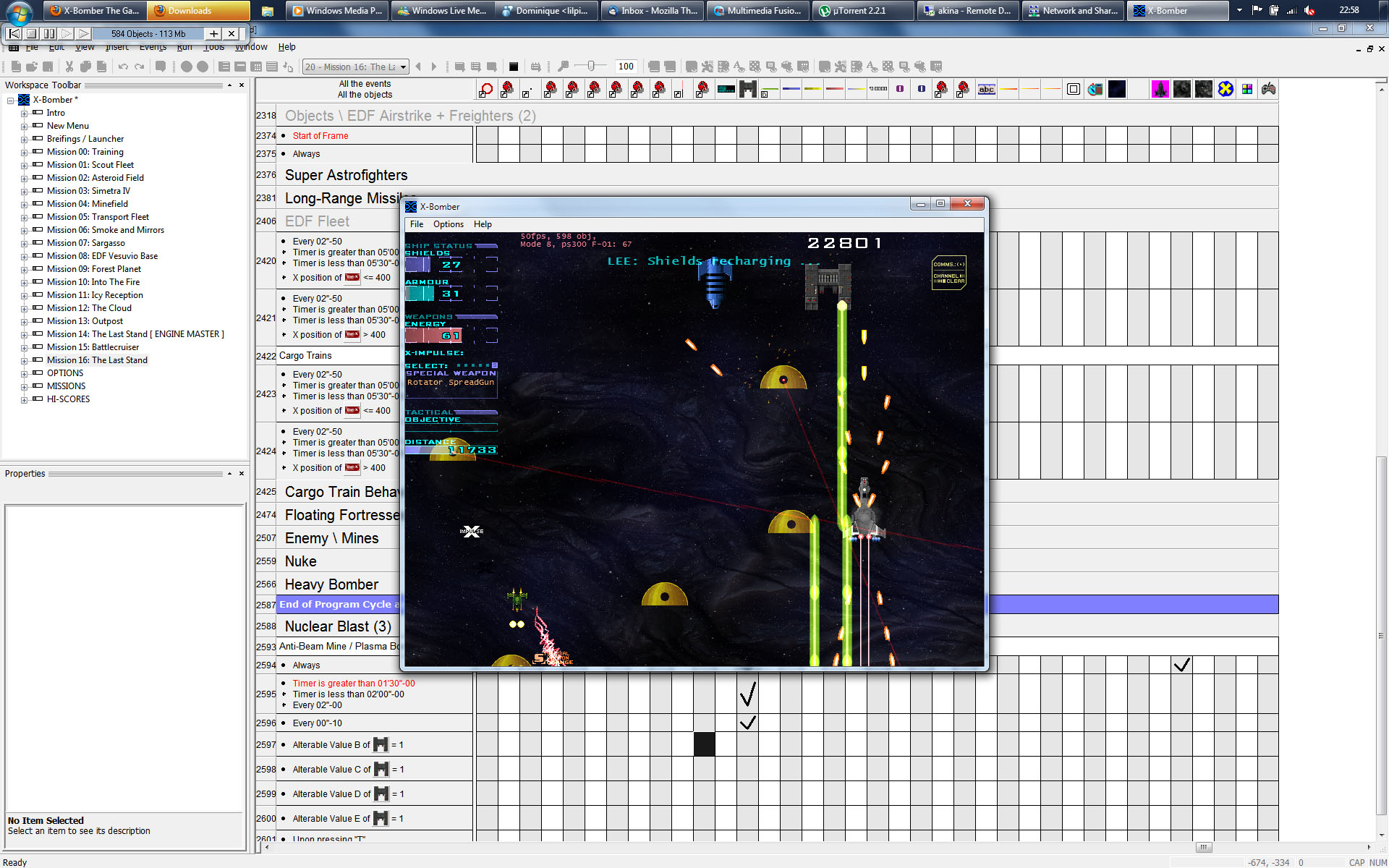Select the teal display object column icon
Image resolution: width=1389 pixels, height=868 pixels.
click(x=726, y=89)
